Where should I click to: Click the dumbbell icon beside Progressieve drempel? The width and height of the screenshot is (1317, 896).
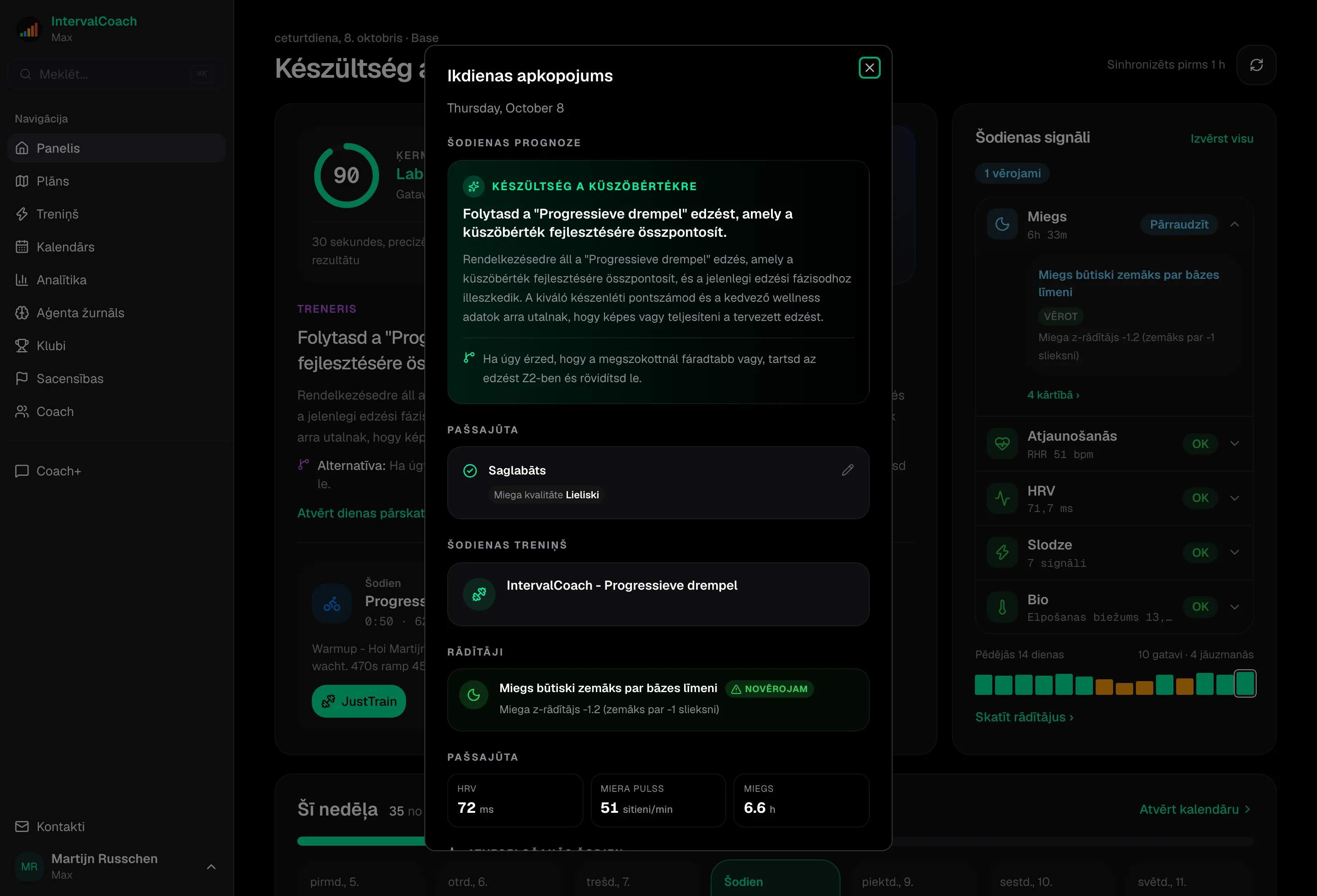click(x=479, y=594)
